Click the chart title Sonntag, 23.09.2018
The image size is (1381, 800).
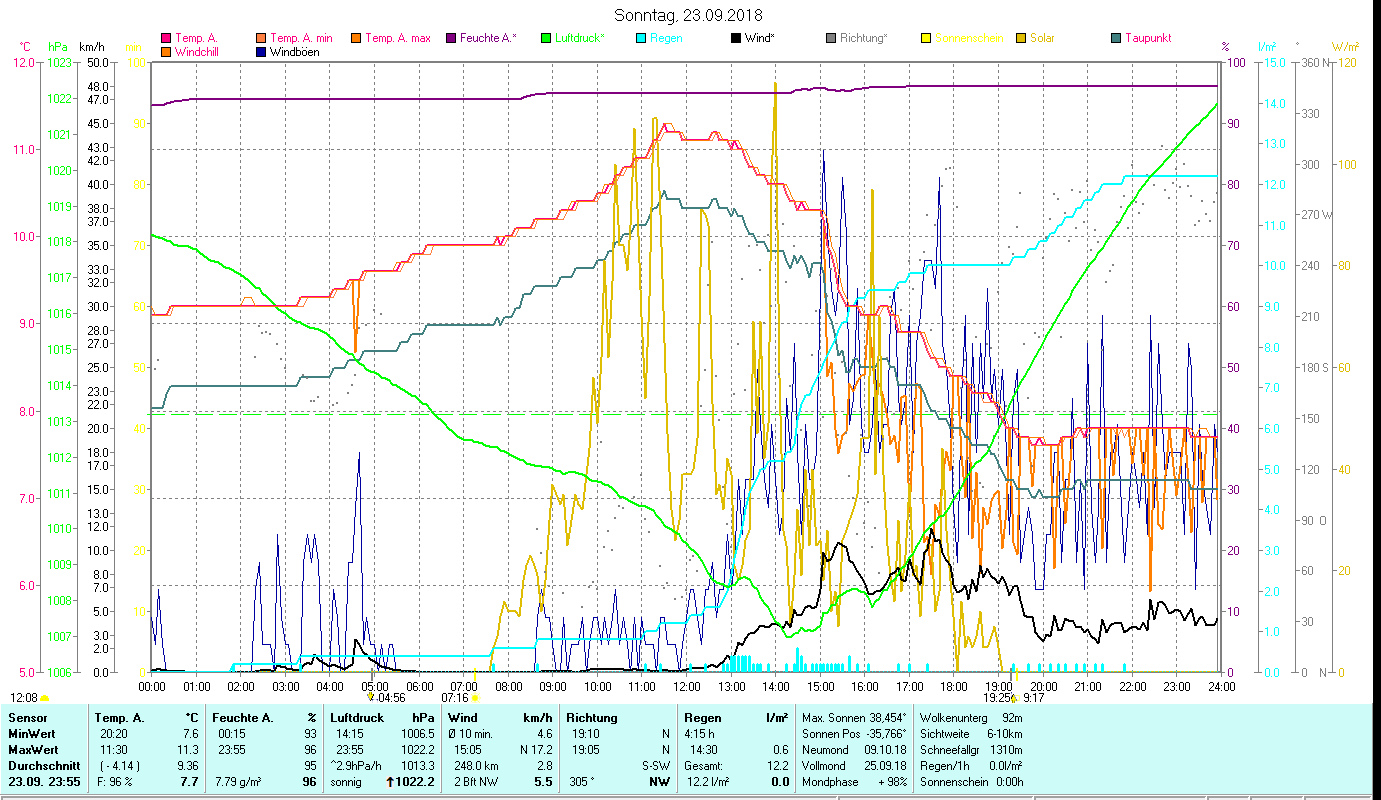[690, 16]
